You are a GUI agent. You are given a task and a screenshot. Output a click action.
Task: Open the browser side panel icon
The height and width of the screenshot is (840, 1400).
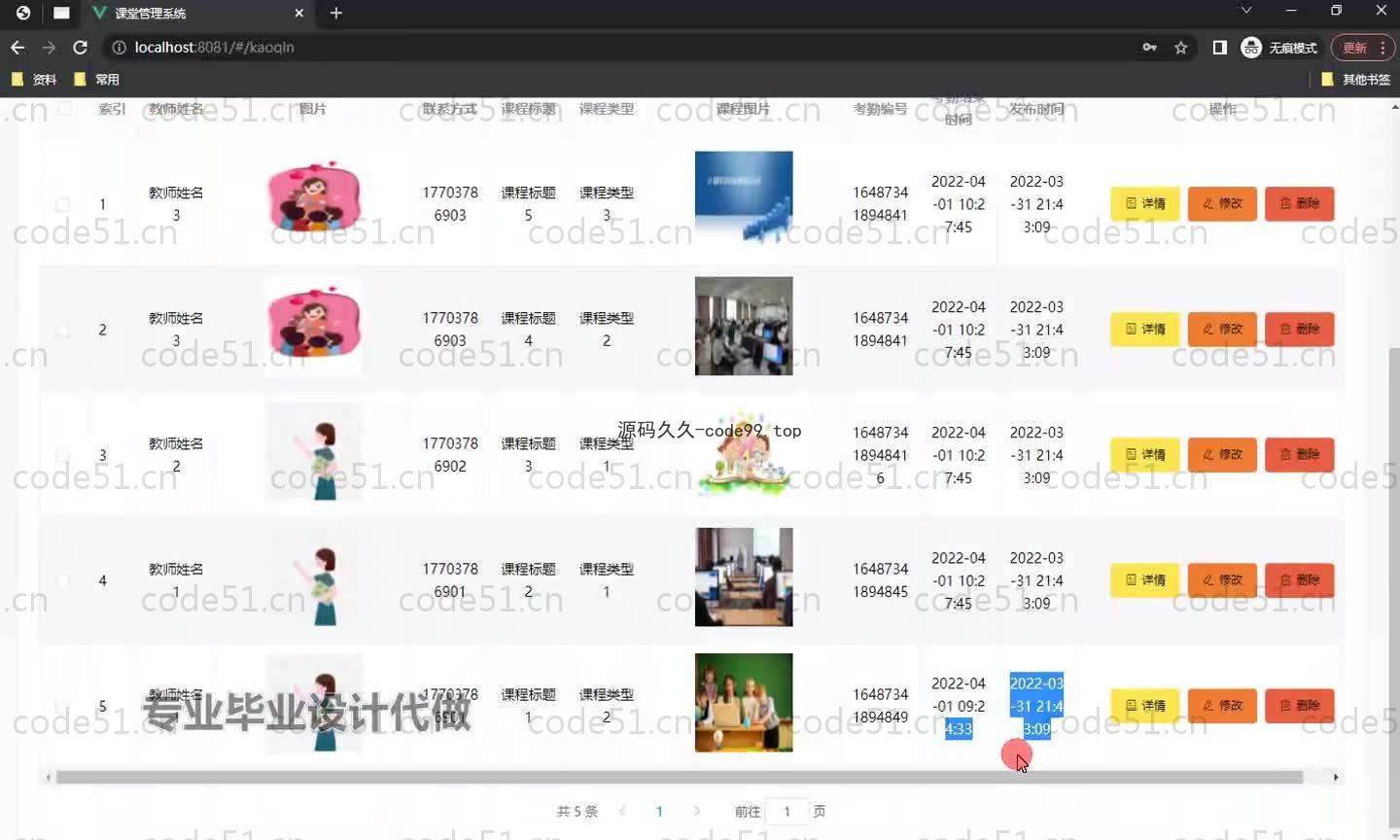pos(1220,47)
